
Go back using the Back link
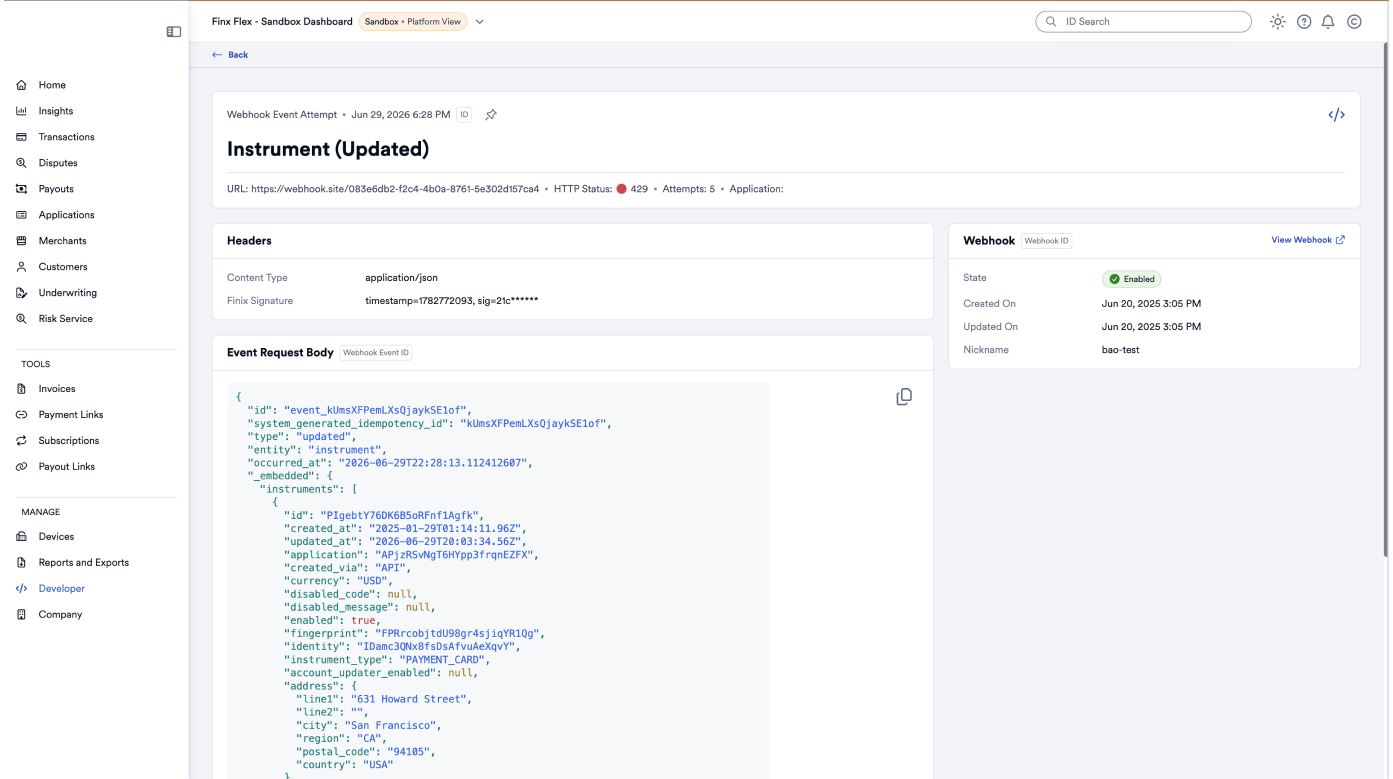[x=230, y=55]
